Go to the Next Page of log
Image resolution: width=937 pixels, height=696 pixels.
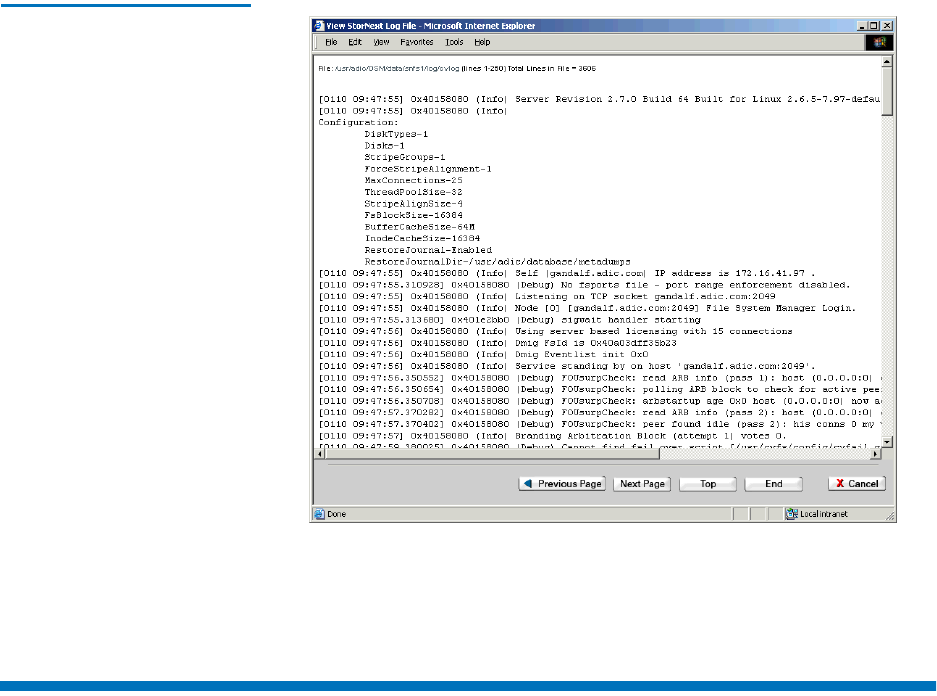tap(642, 484)
